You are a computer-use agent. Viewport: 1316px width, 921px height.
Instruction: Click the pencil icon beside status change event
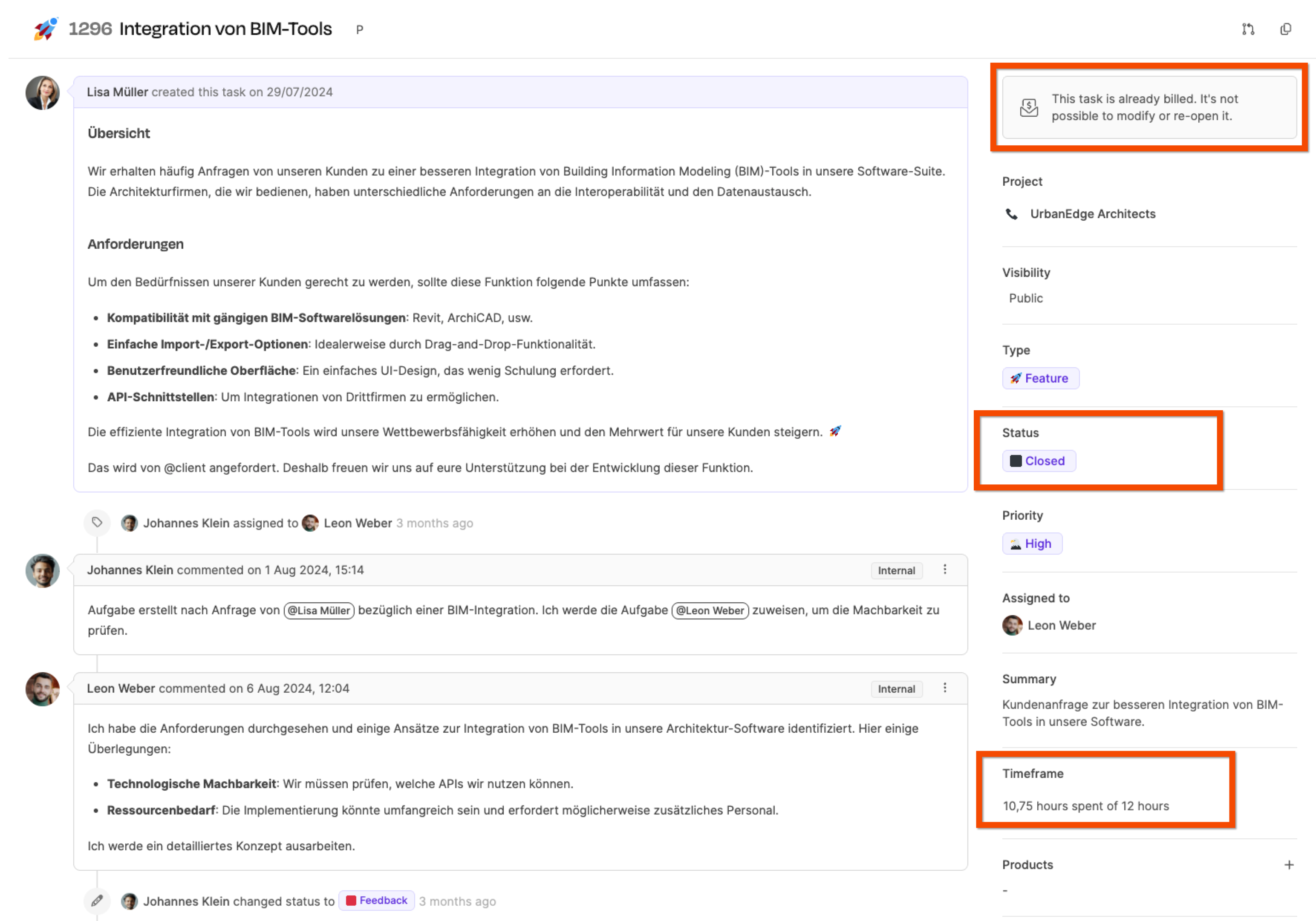coord(97,901)
